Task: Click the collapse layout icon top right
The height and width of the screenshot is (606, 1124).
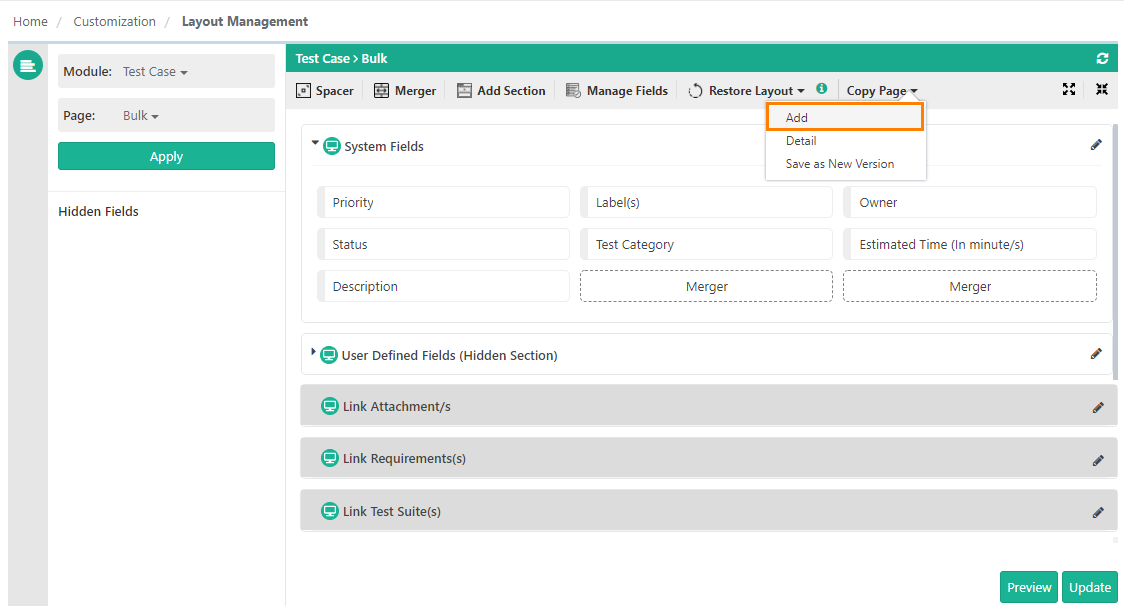Action: coord(1102,89)
